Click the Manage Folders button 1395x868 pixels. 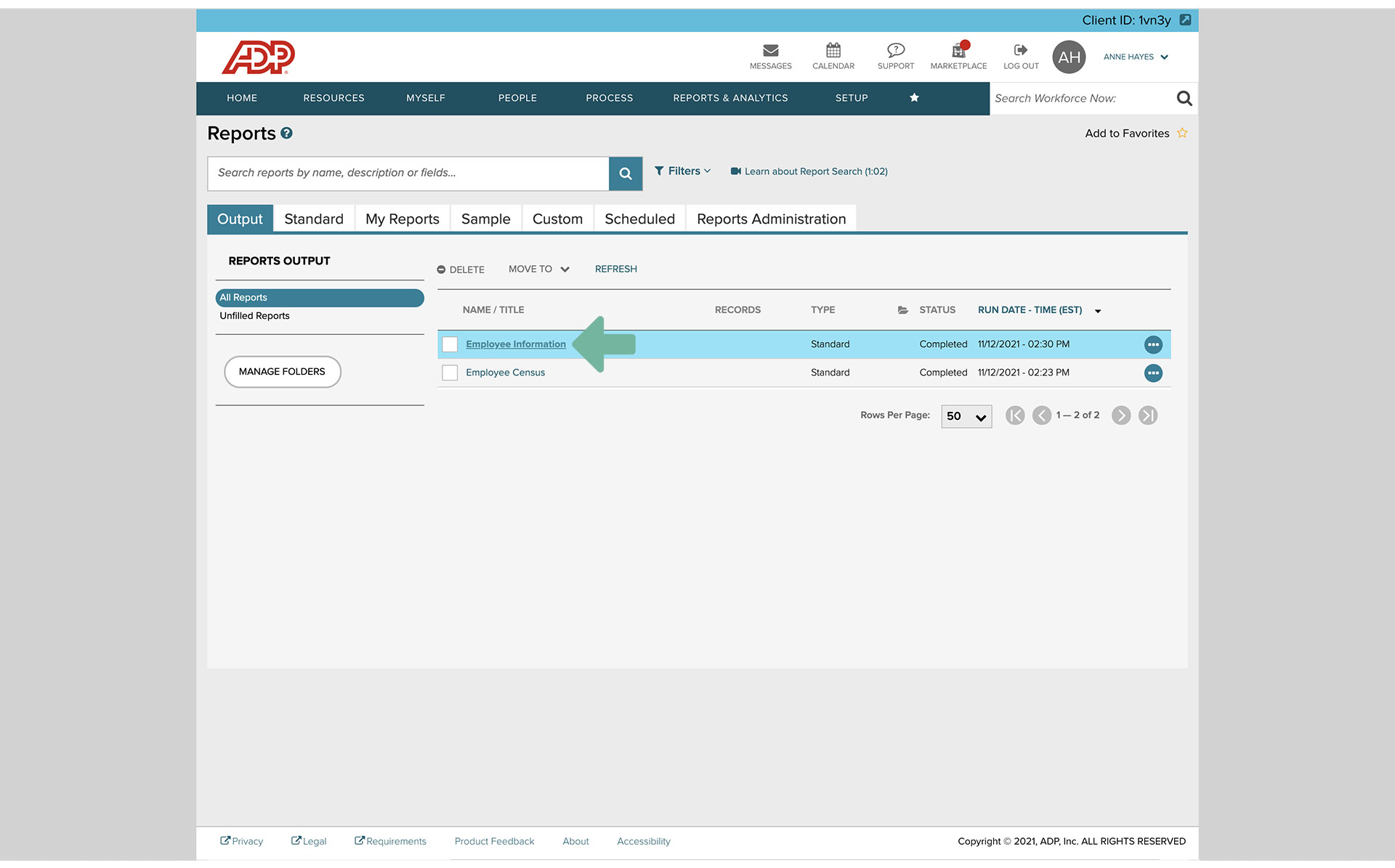tap(282, 372)
